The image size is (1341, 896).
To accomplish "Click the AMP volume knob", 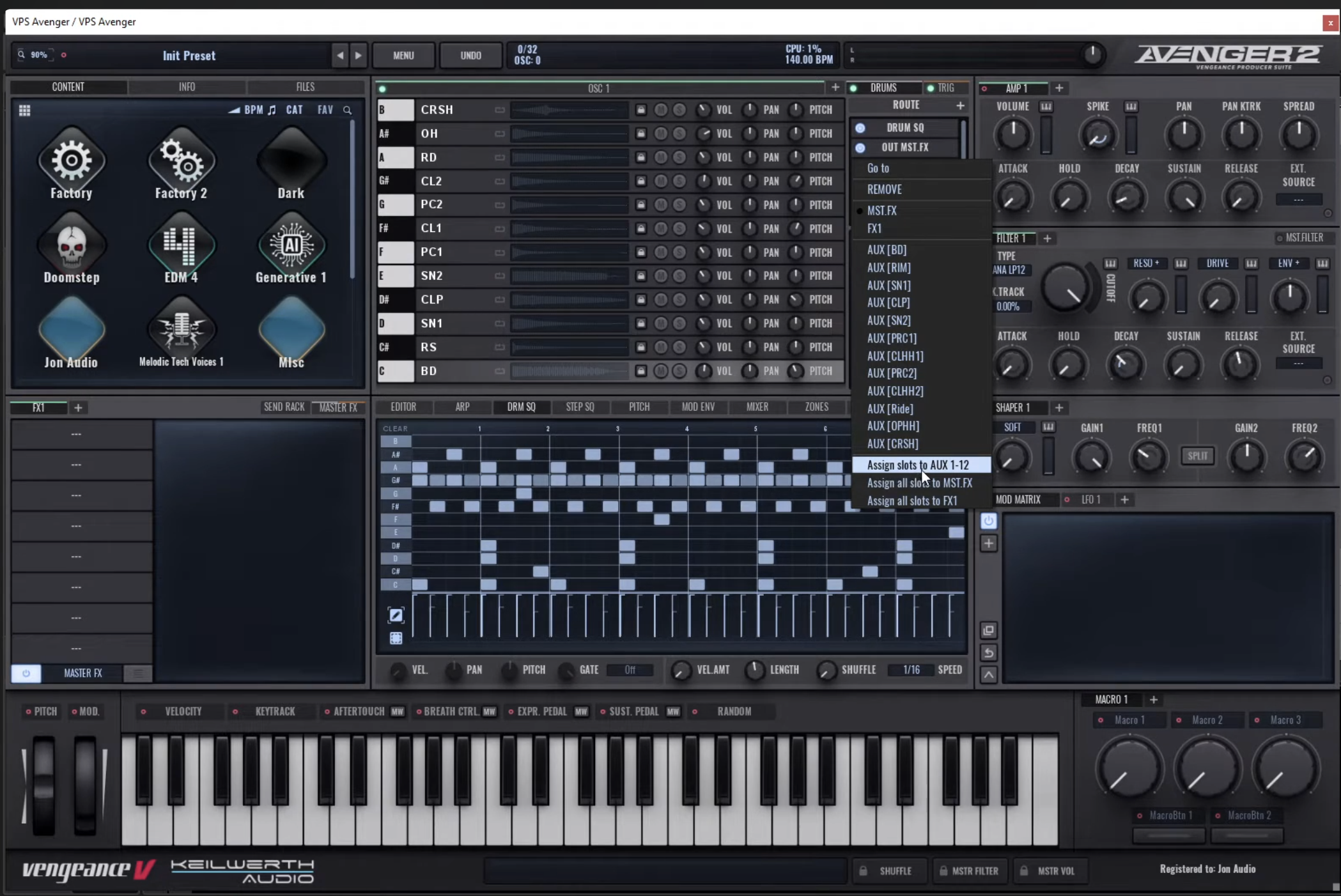I will coord(1012,135).
